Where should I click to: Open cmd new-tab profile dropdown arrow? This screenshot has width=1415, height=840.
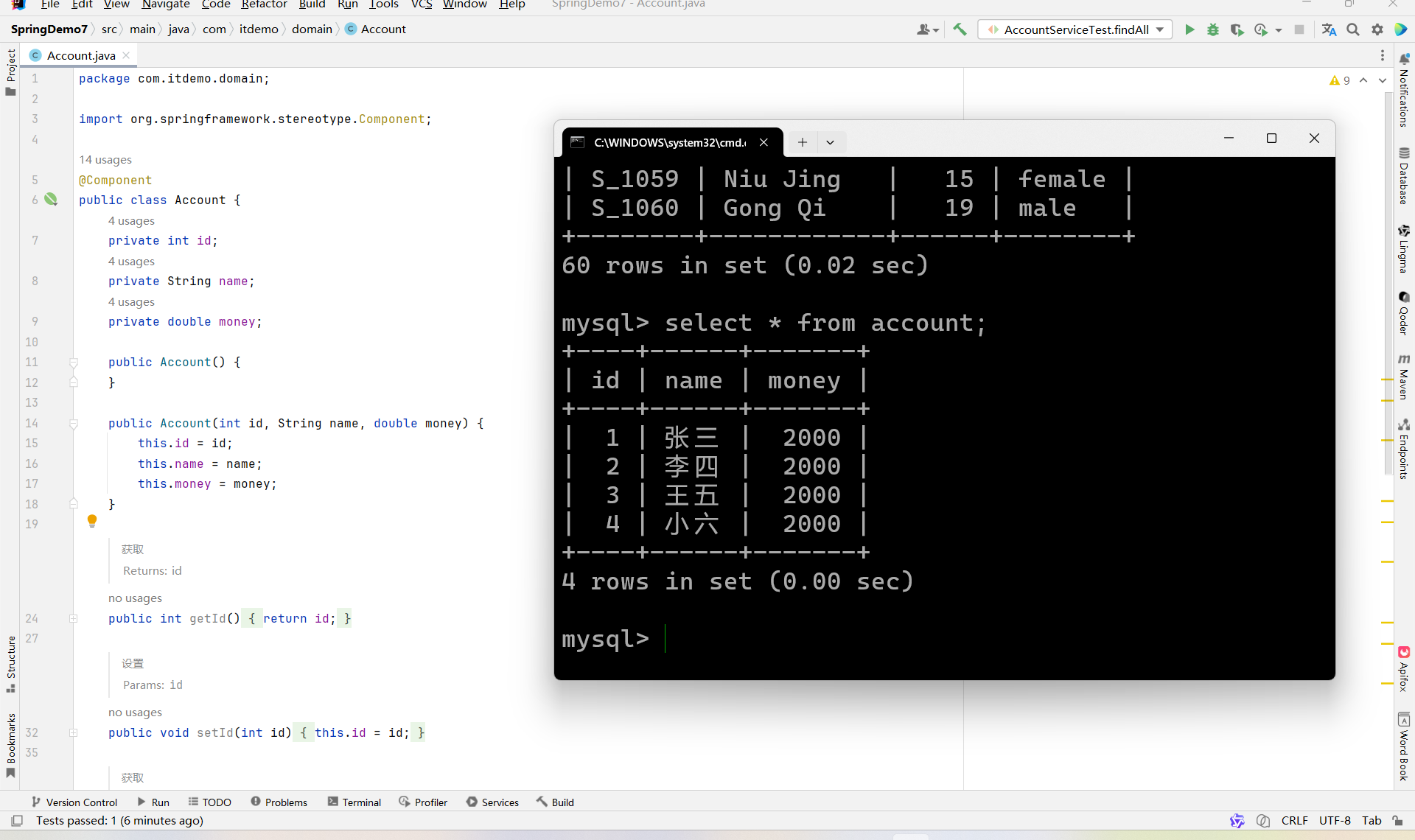(x=830, y=142)
